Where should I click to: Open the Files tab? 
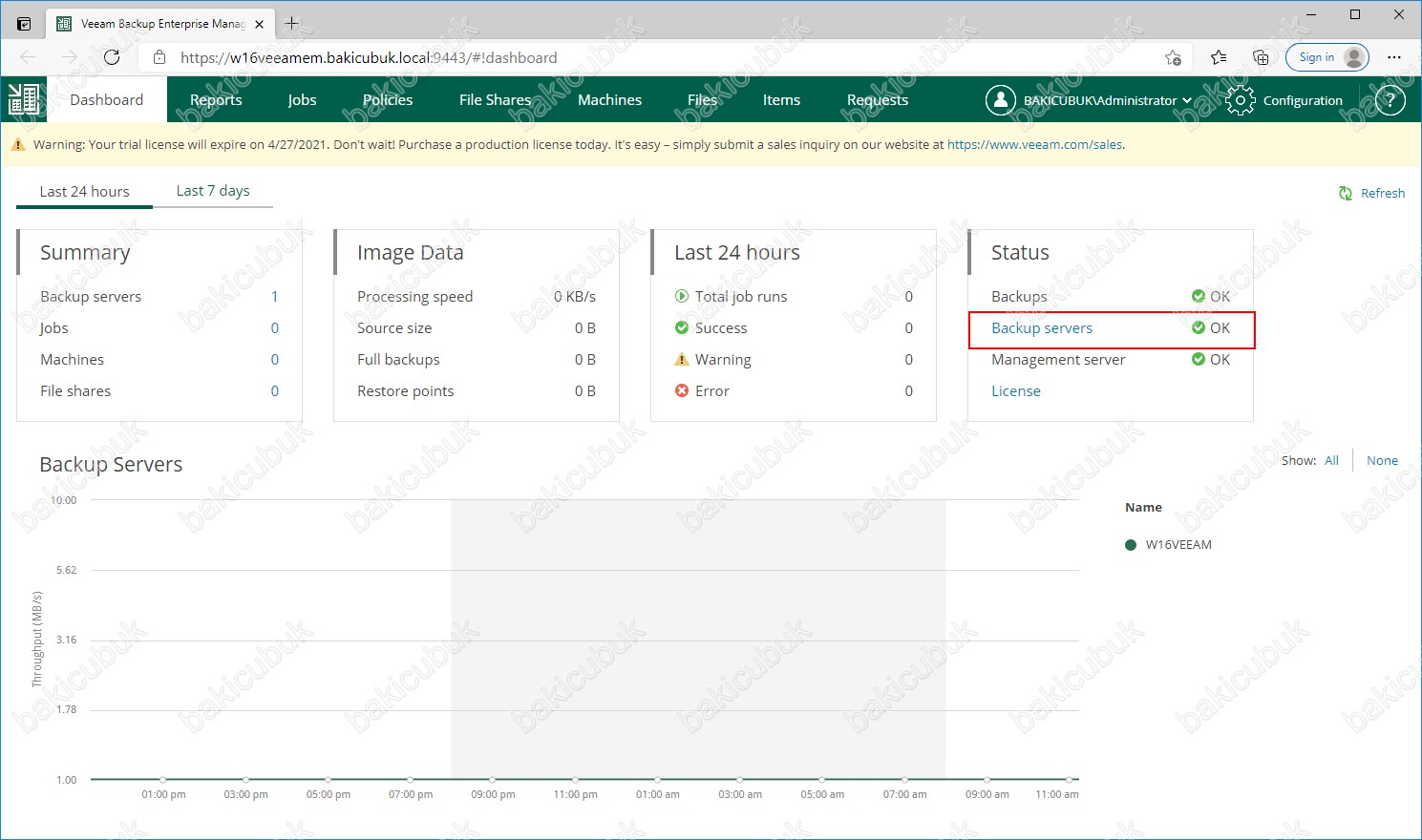(702, 99)
